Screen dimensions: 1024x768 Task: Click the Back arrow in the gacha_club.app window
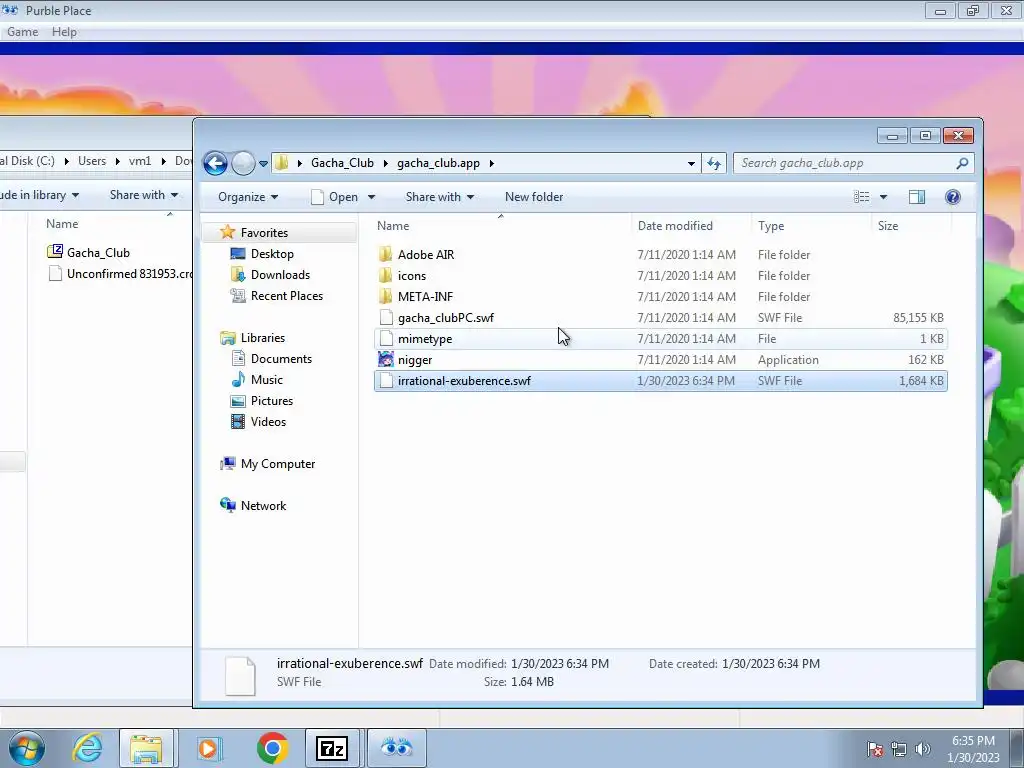click(215, 163)
